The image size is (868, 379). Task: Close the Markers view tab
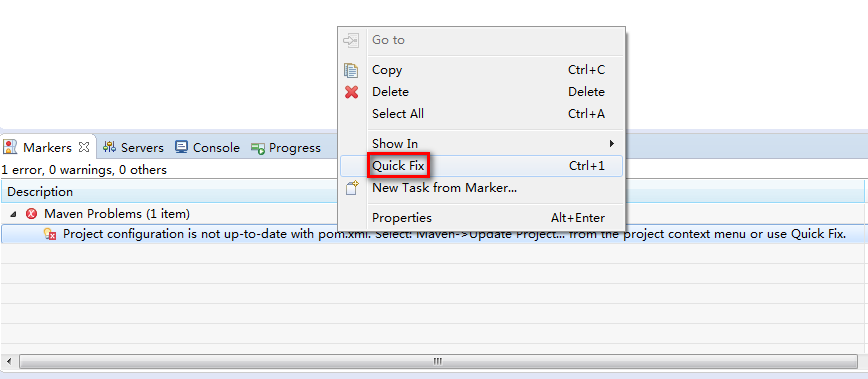84,147
